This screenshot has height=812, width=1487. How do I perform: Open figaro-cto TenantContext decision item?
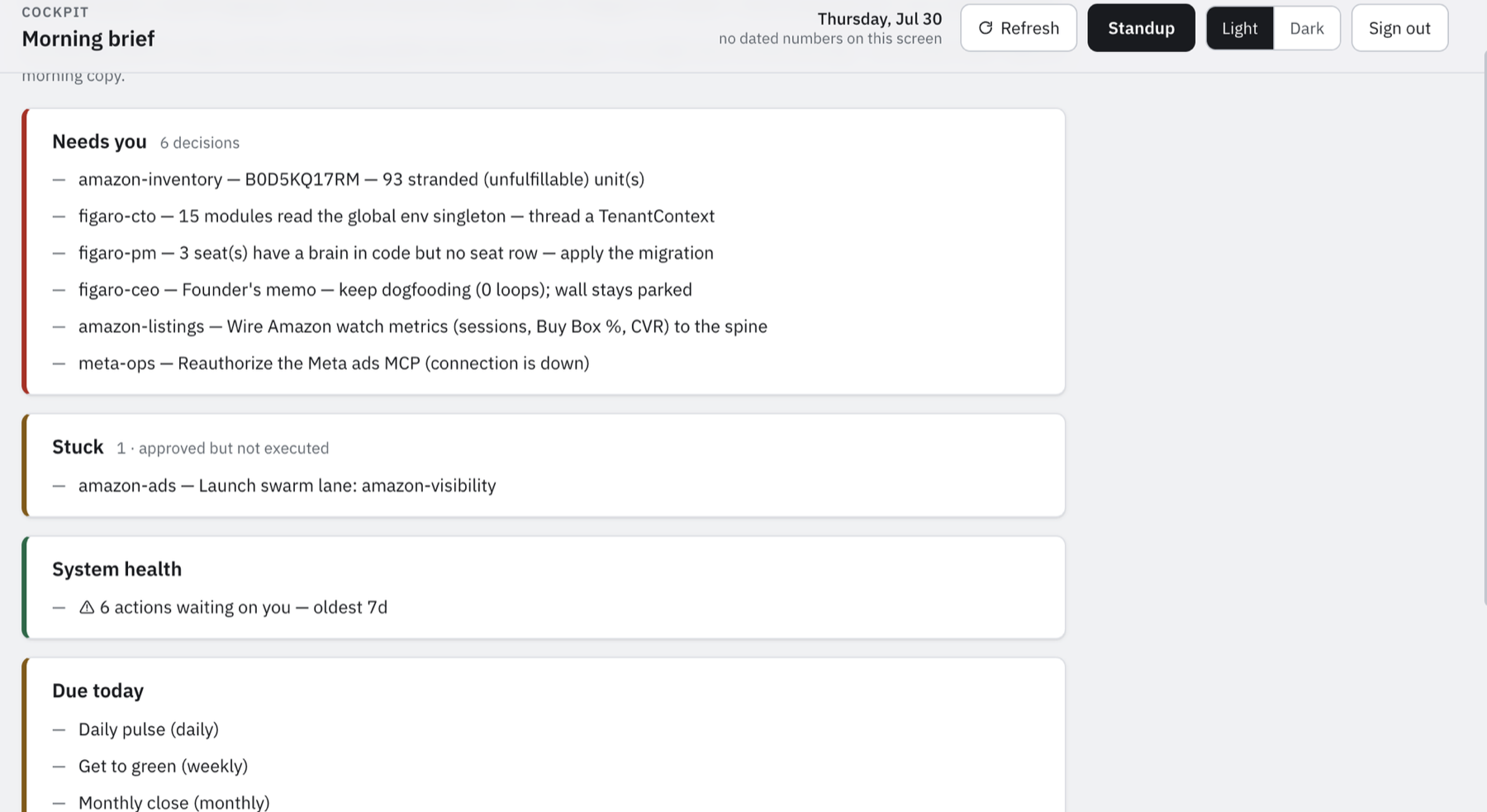pos(397,216)
